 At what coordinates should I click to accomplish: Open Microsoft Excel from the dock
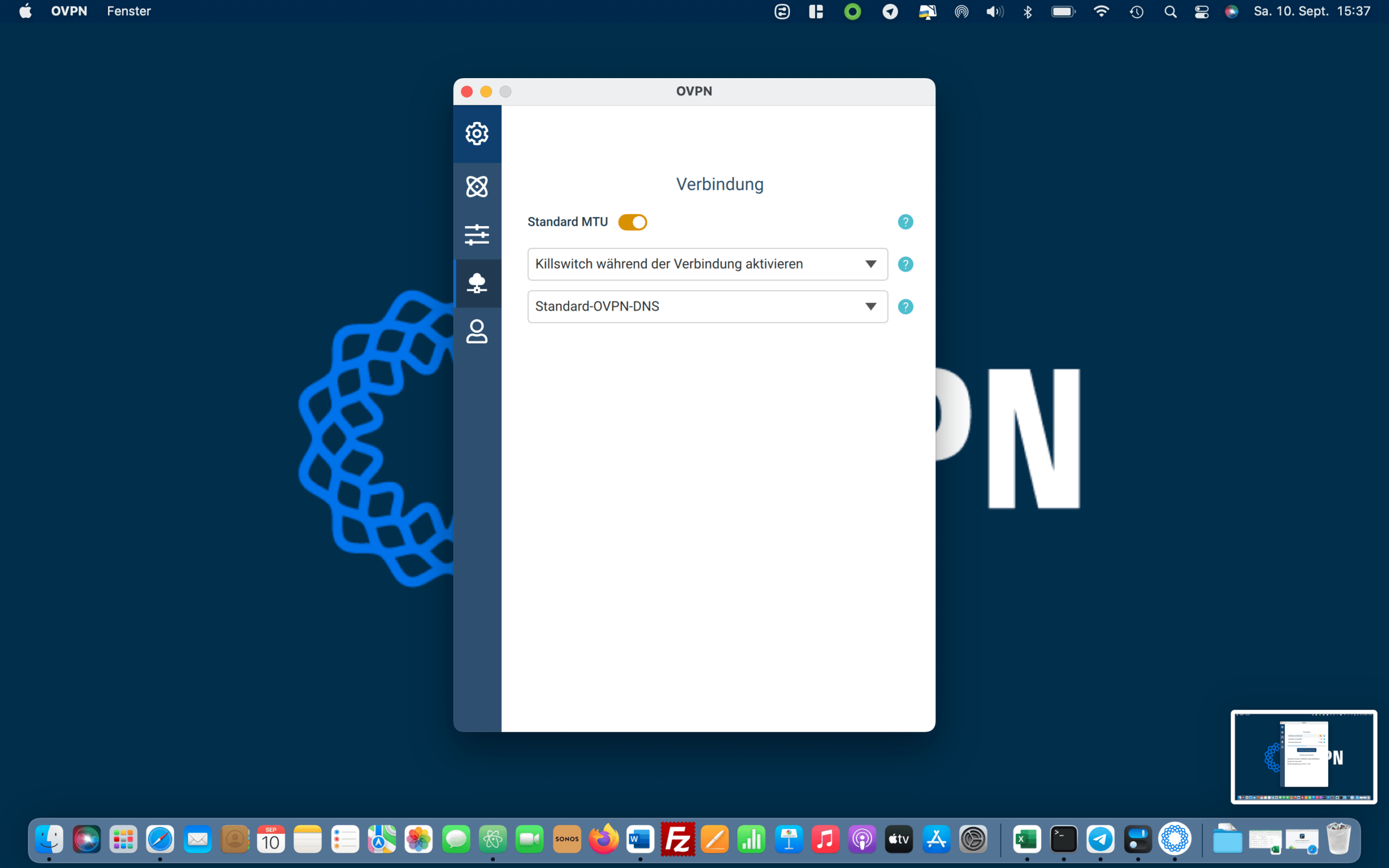(1027, 839)
